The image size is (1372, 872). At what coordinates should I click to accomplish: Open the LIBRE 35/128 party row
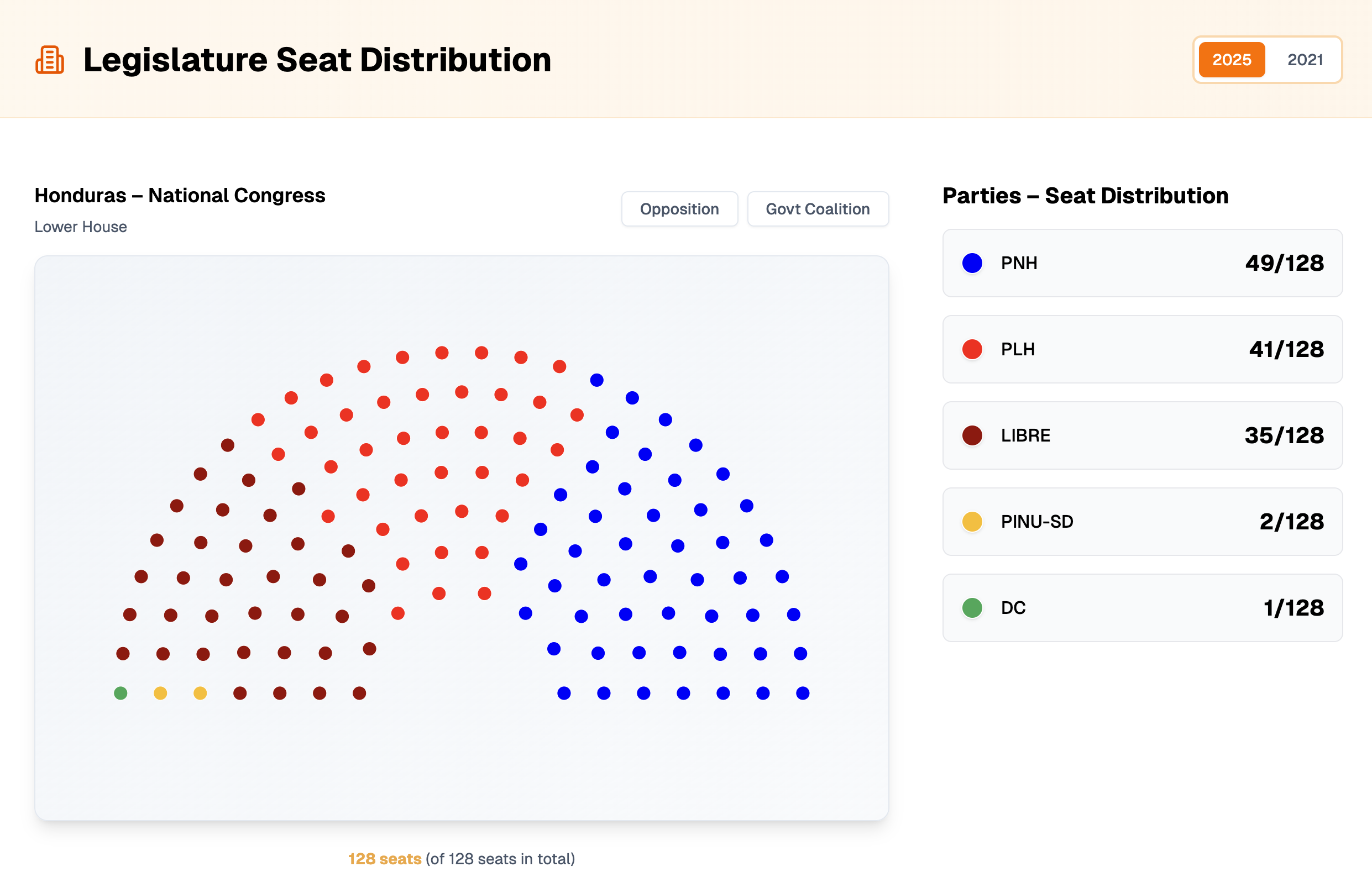pos(1142,435)
